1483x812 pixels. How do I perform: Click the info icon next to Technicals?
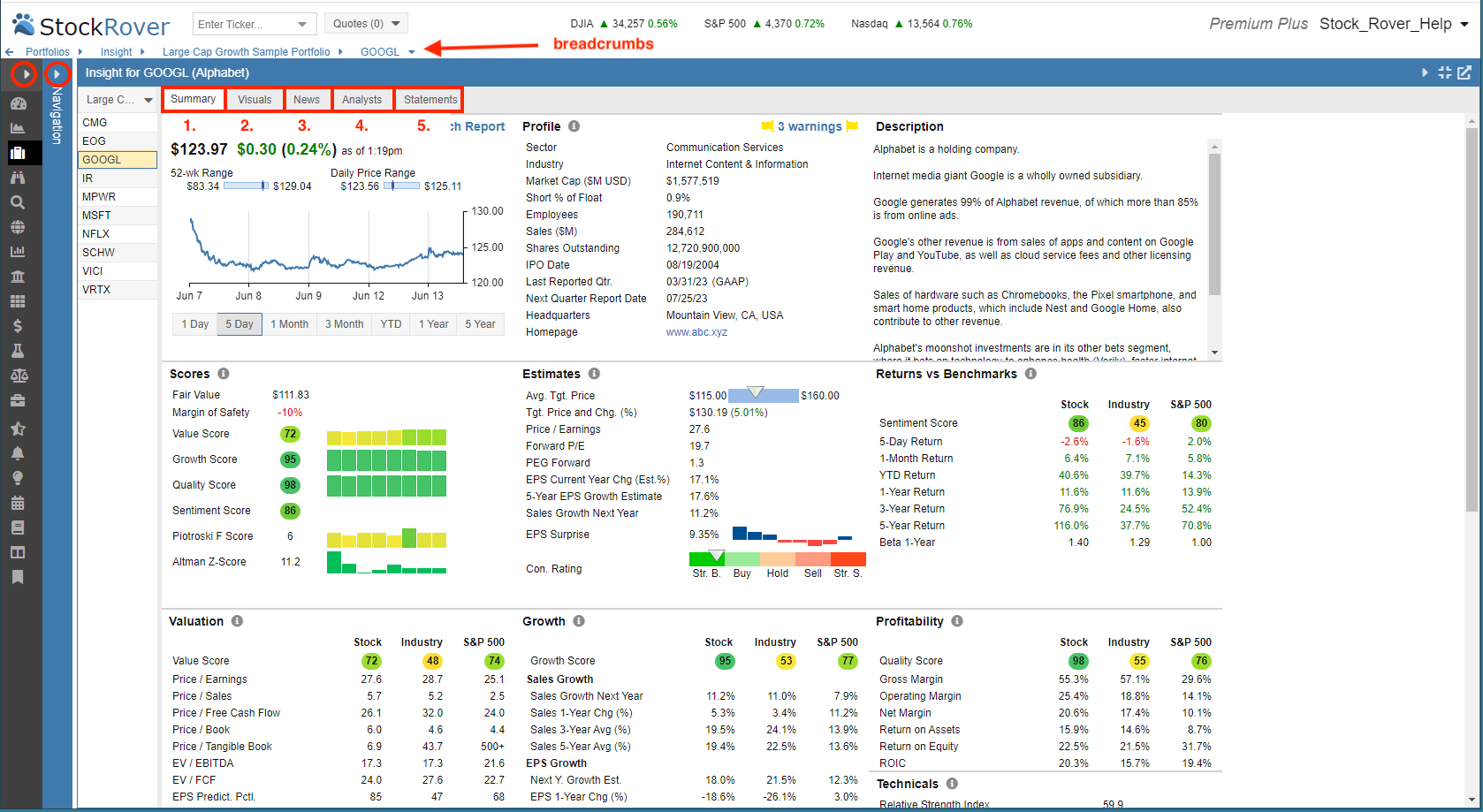coord(952,784)
